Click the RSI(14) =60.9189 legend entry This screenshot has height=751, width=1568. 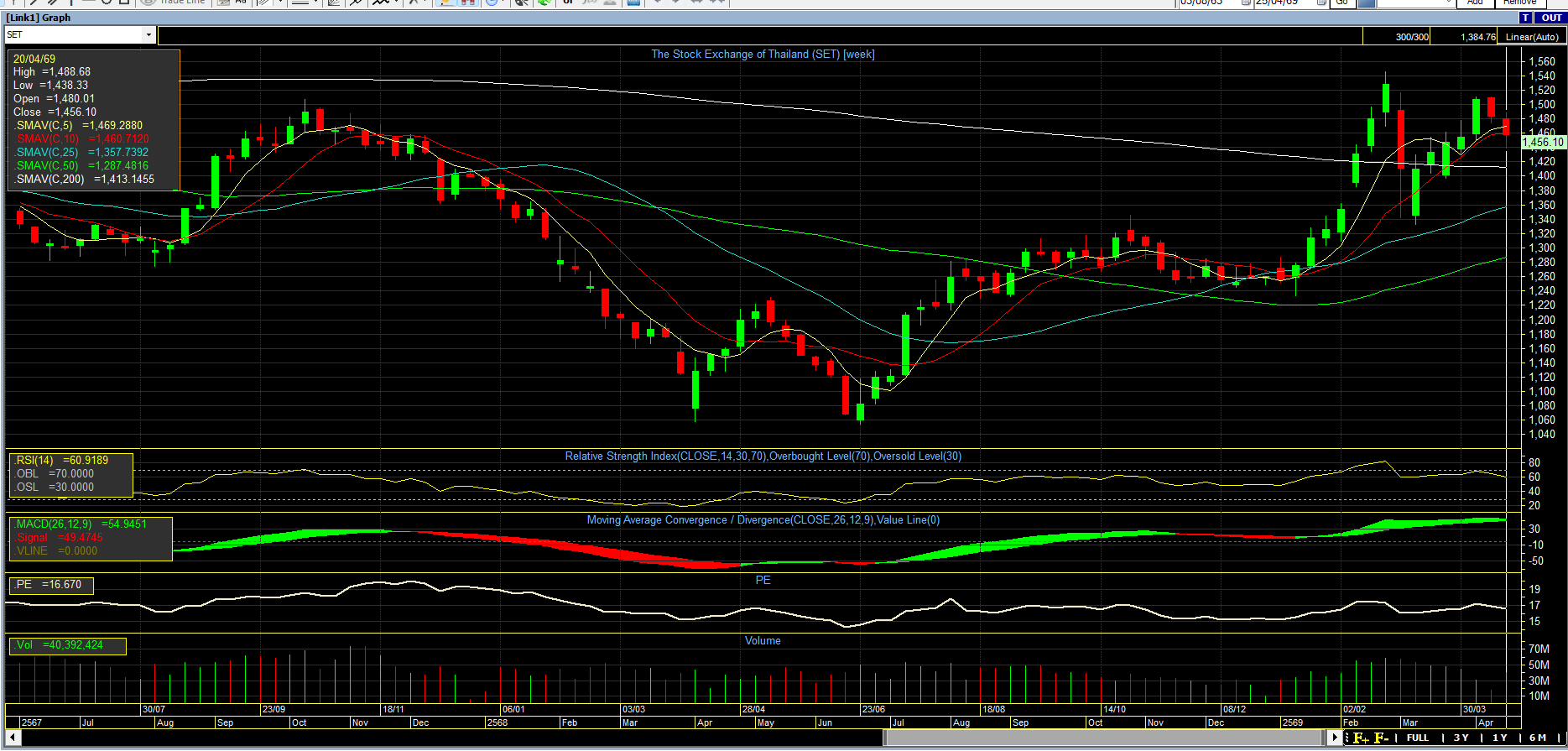[61, 461]
